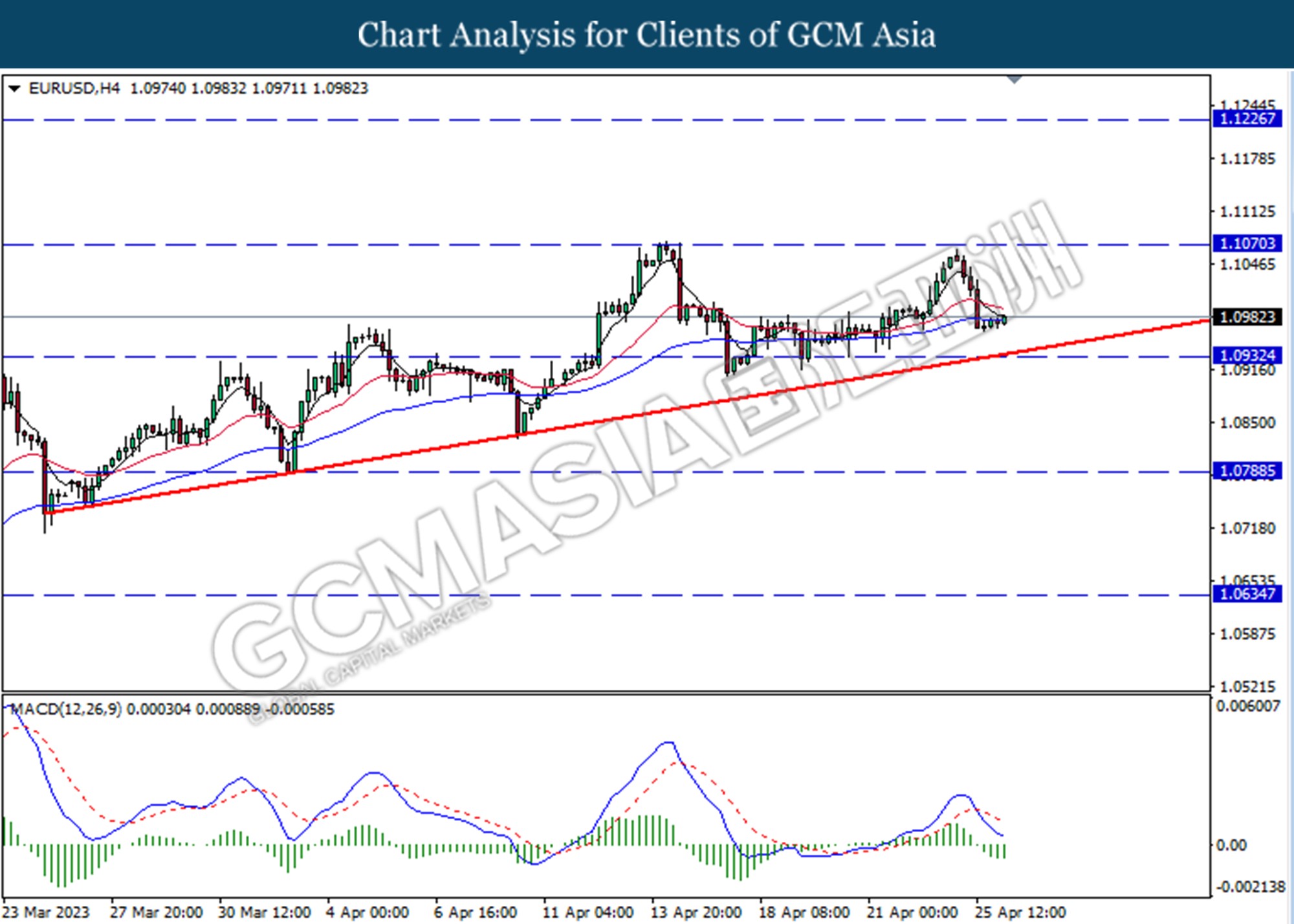
Task: Click the 21 Apr 00:00 time label
Action: point(912,912)
